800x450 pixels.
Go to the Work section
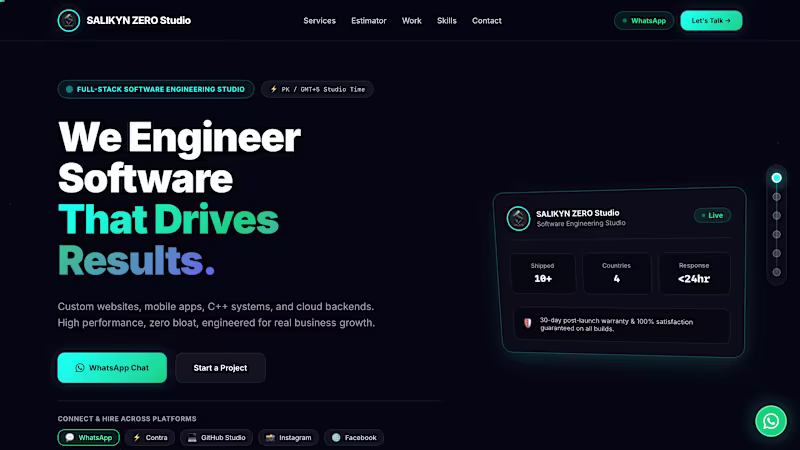[411, 21]
